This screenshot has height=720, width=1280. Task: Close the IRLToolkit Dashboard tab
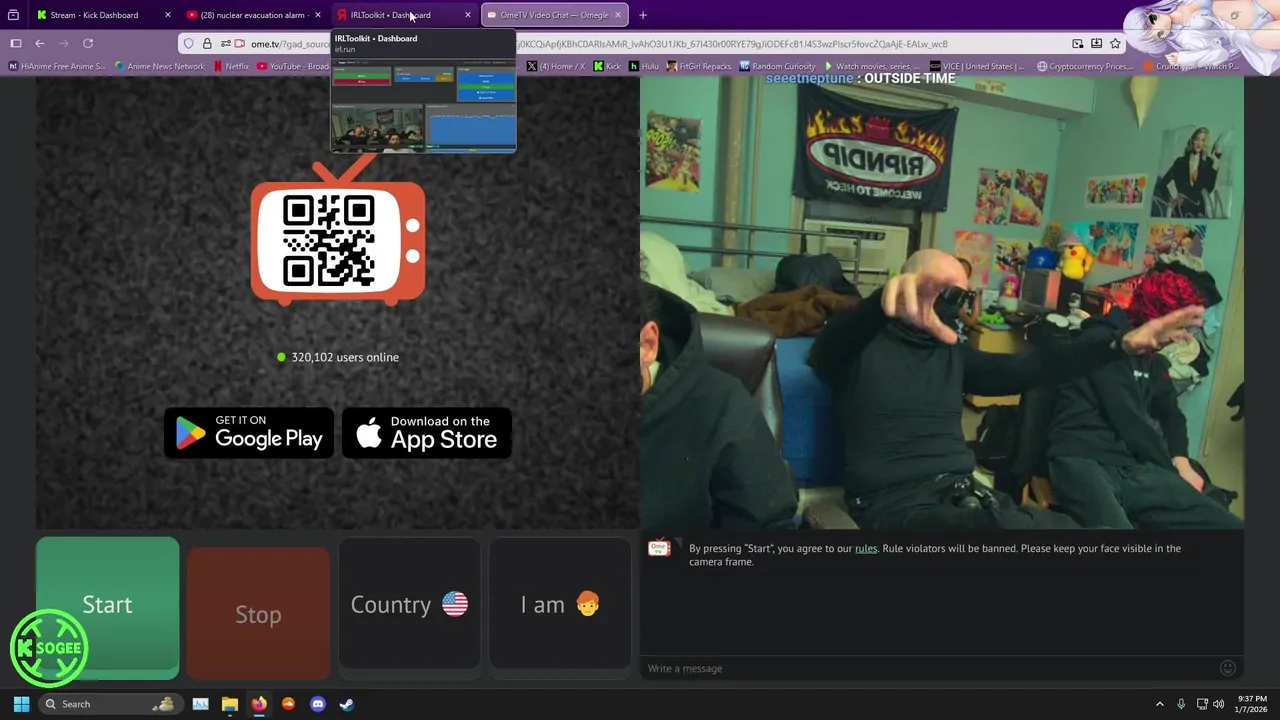[x=467, y=15]
